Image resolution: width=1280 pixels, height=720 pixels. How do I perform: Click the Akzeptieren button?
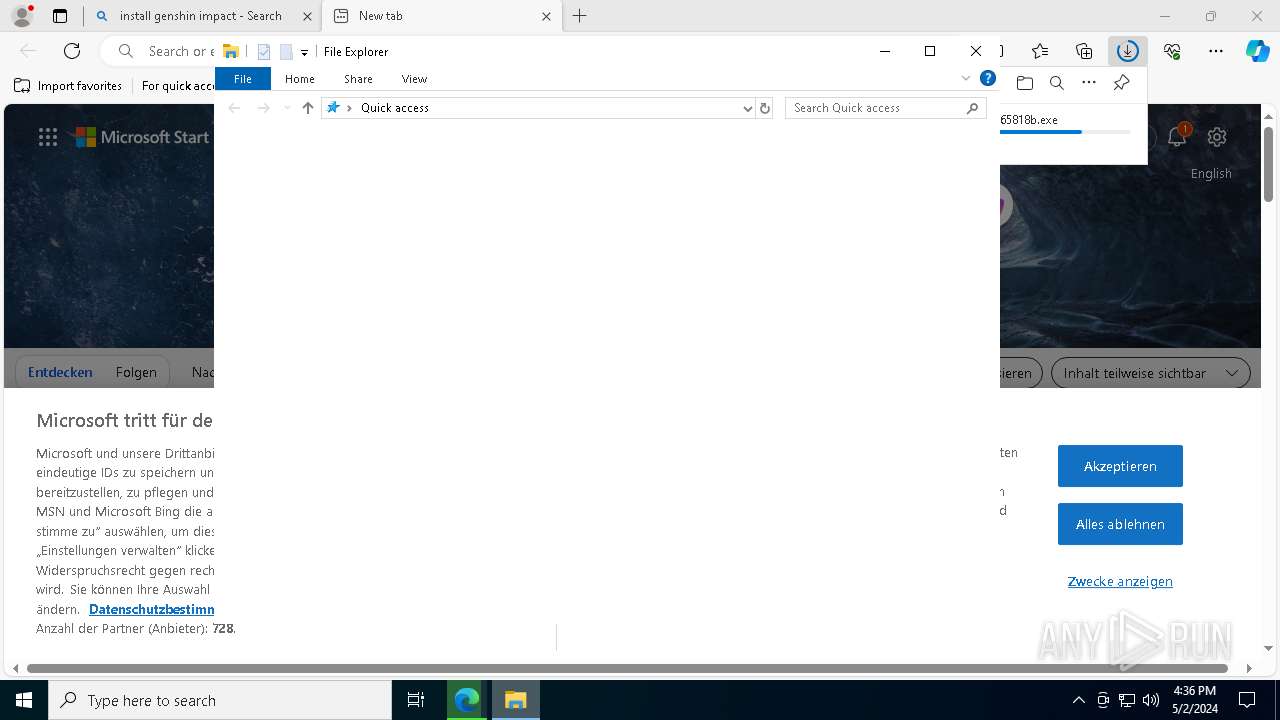[x=1120, y=466]
